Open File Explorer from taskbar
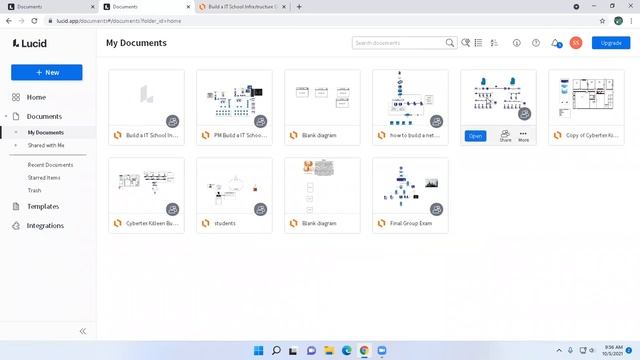 point(329,351)
